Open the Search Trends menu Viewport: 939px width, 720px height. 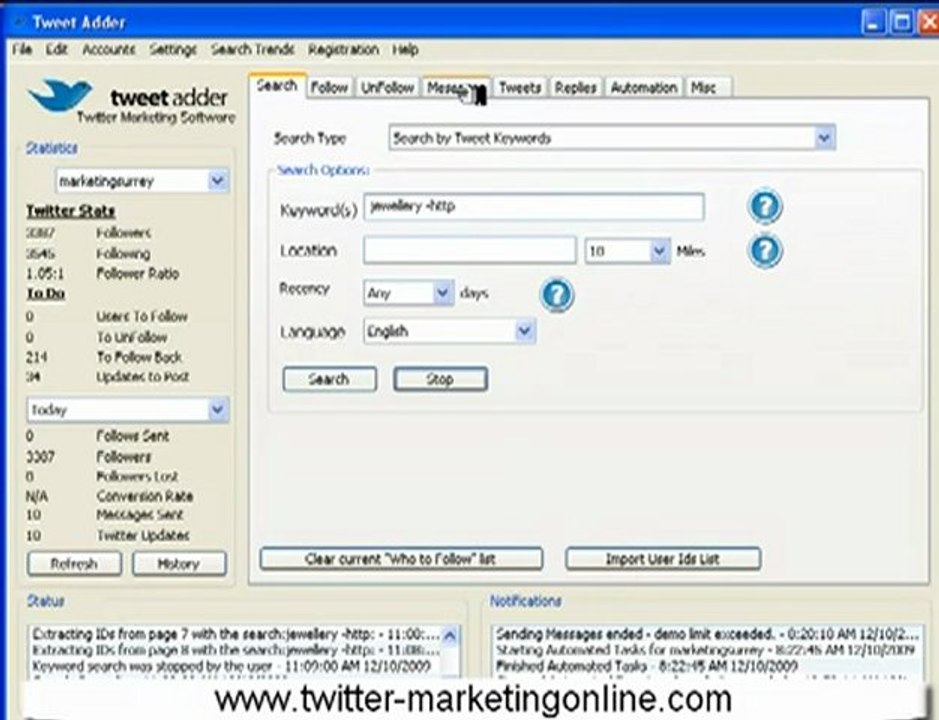click(x=252, y=49)
